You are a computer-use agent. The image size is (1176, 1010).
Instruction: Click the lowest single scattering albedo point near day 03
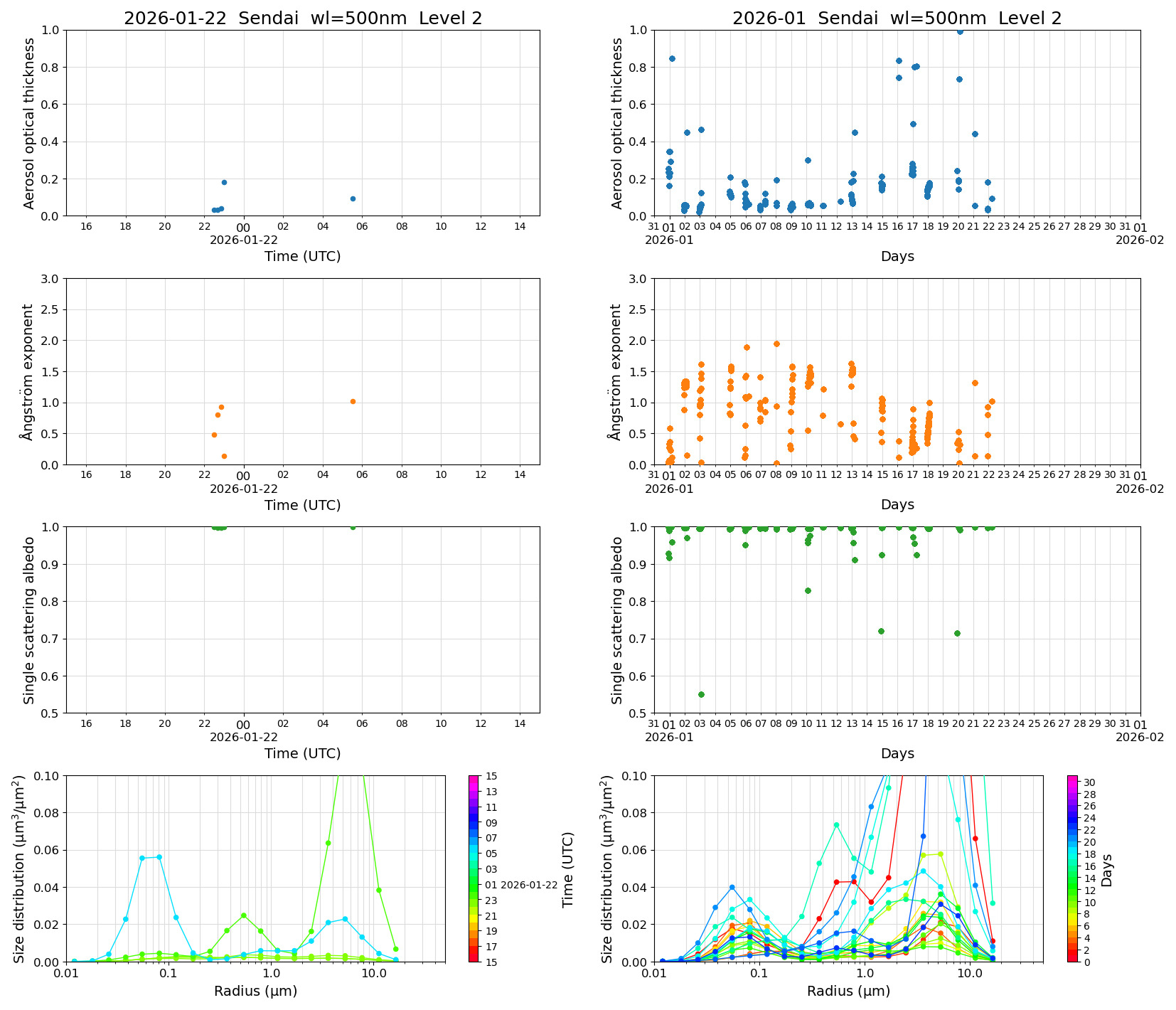[701, 694]
